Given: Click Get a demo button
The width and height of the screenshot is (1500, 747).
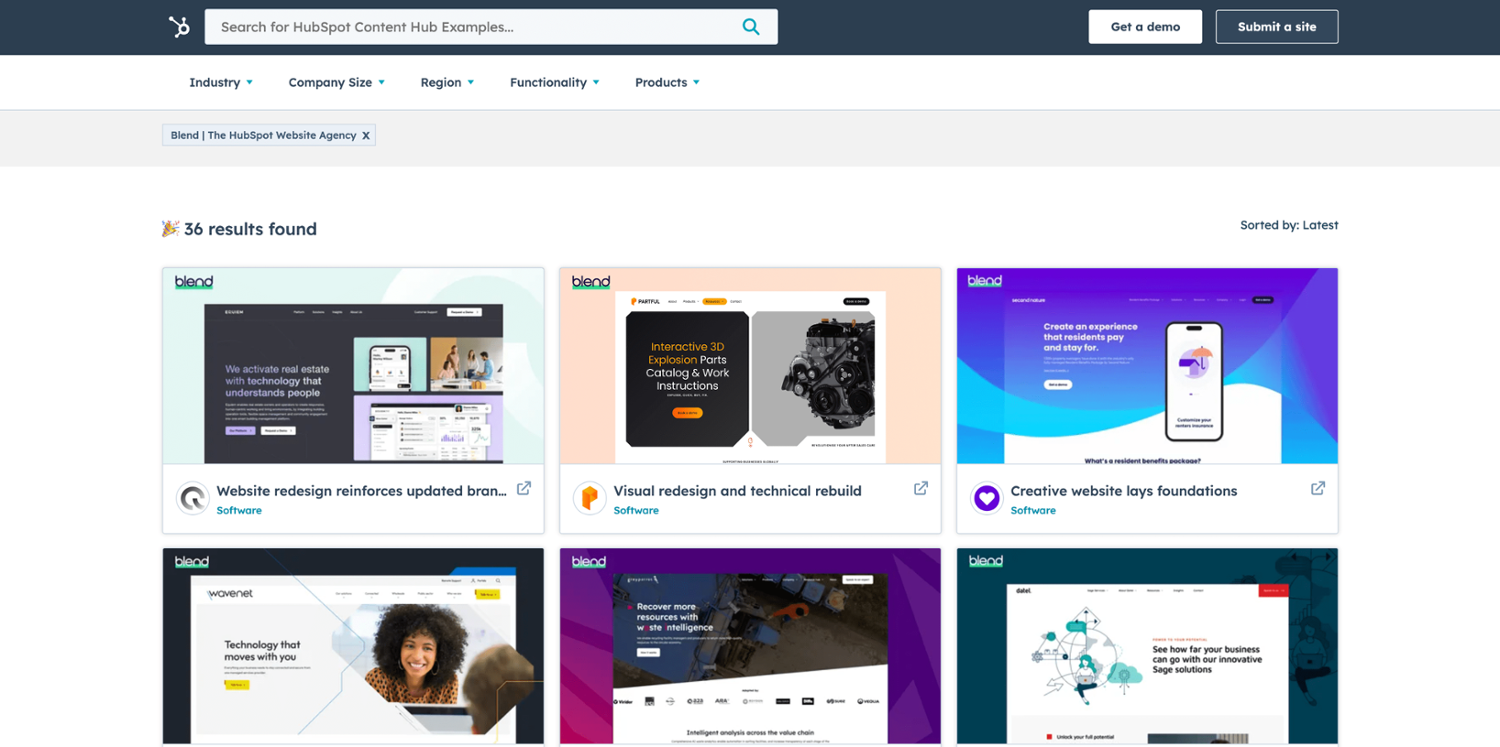Looking at the screenshot, I should (x=1145, y=27).
